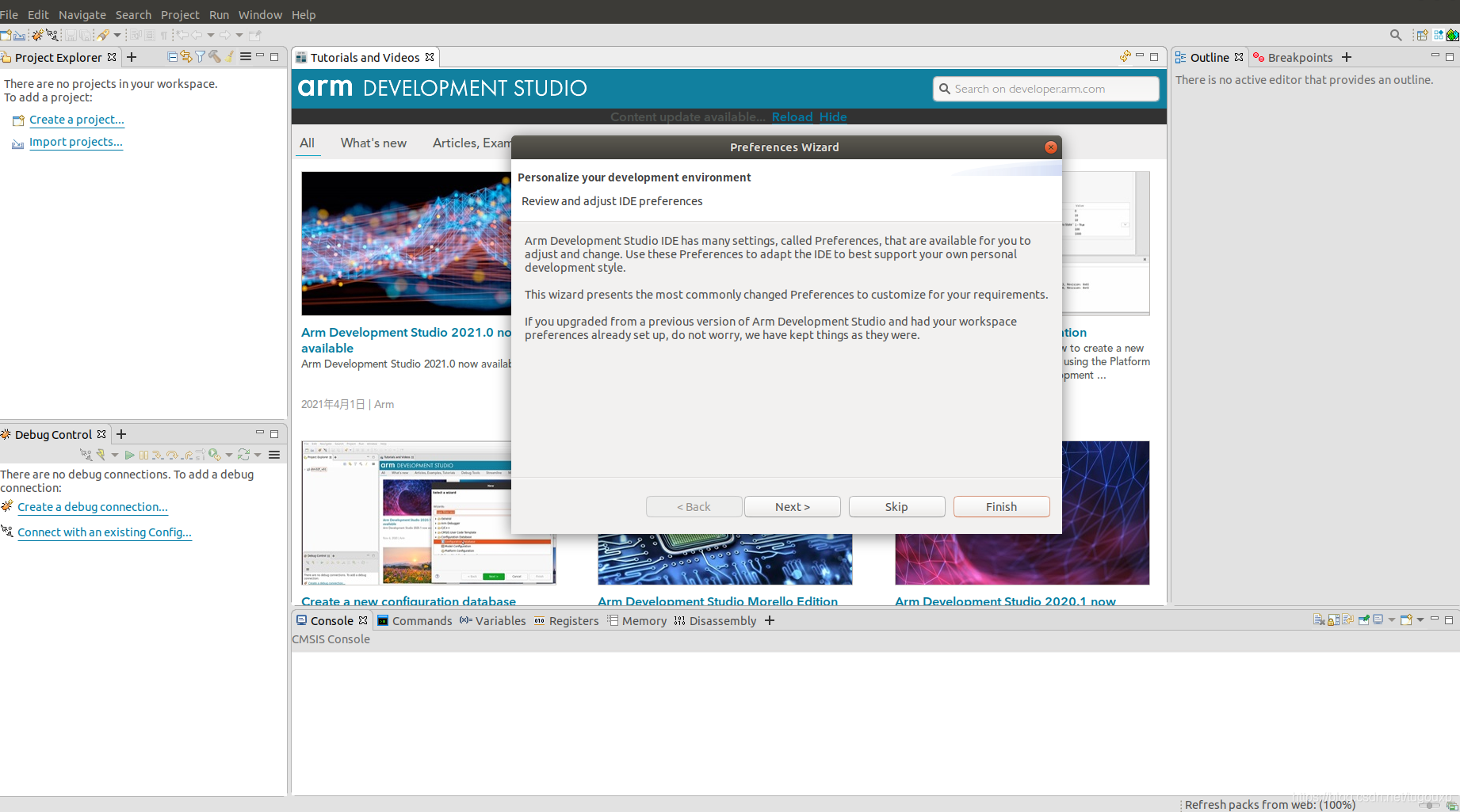This screenshot has height=812, width=1460.
Task: Click the Reload content update link
Action: [x=793, y=116]
